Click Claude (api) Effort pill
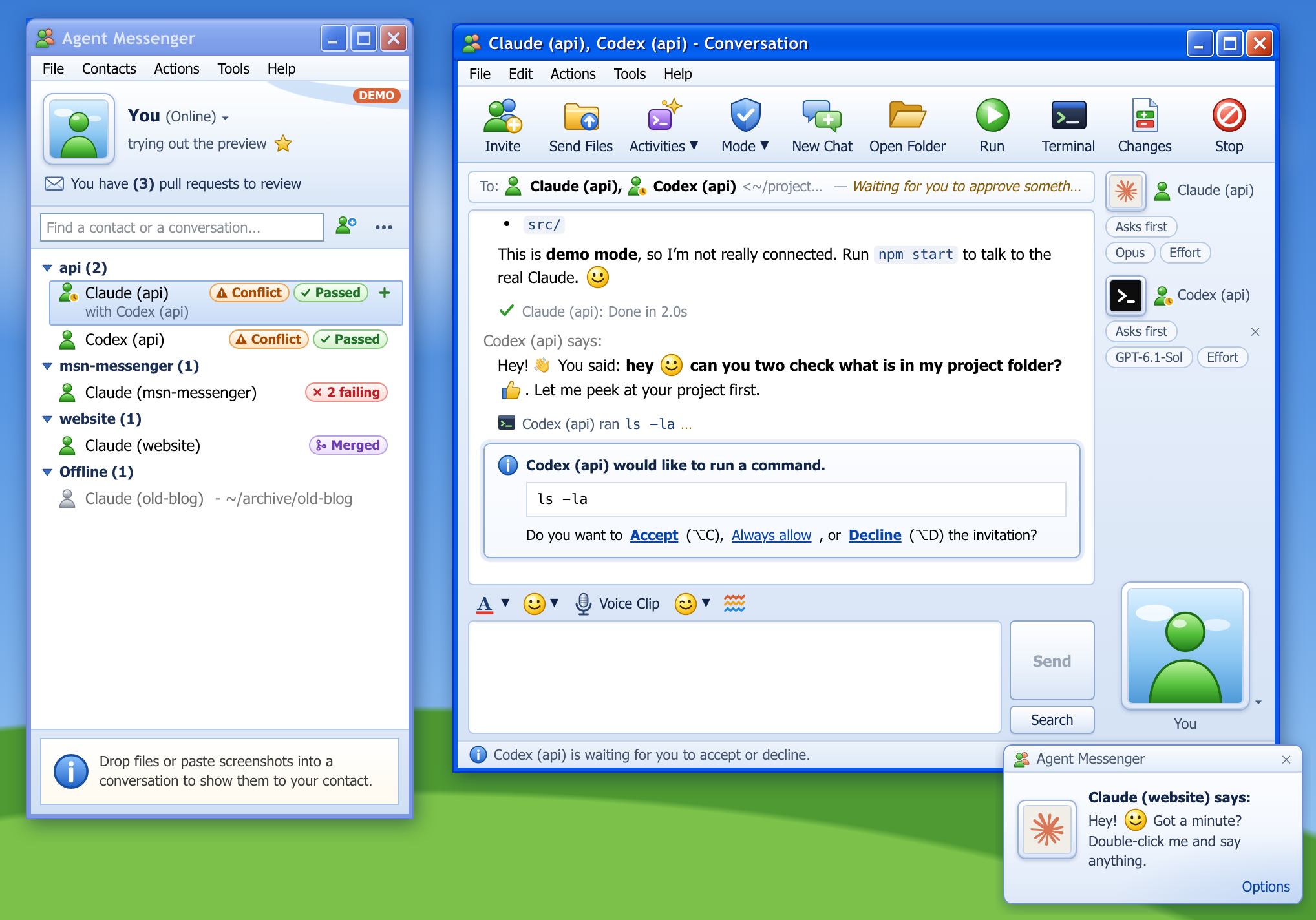Image resolution: width=1316 pixels, height=920 pixels. point(1184,253)
